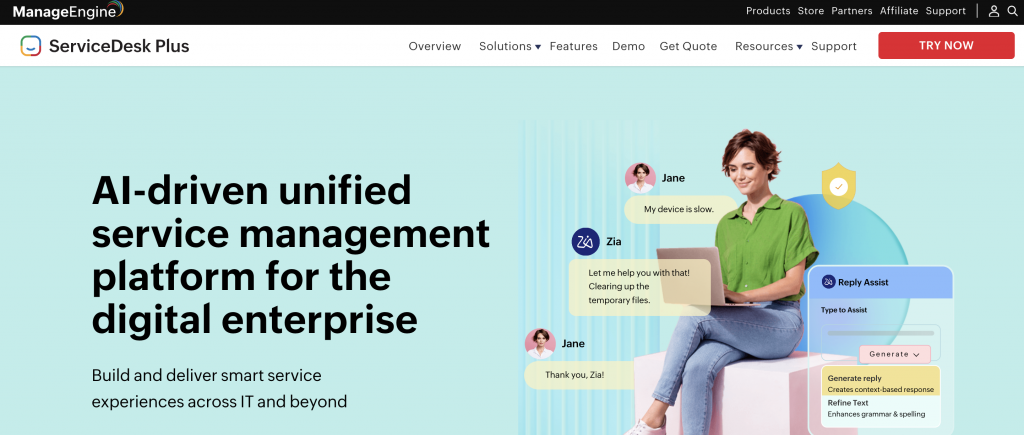
Task: Open Support in the top black bar
Action: click(946, 11)
